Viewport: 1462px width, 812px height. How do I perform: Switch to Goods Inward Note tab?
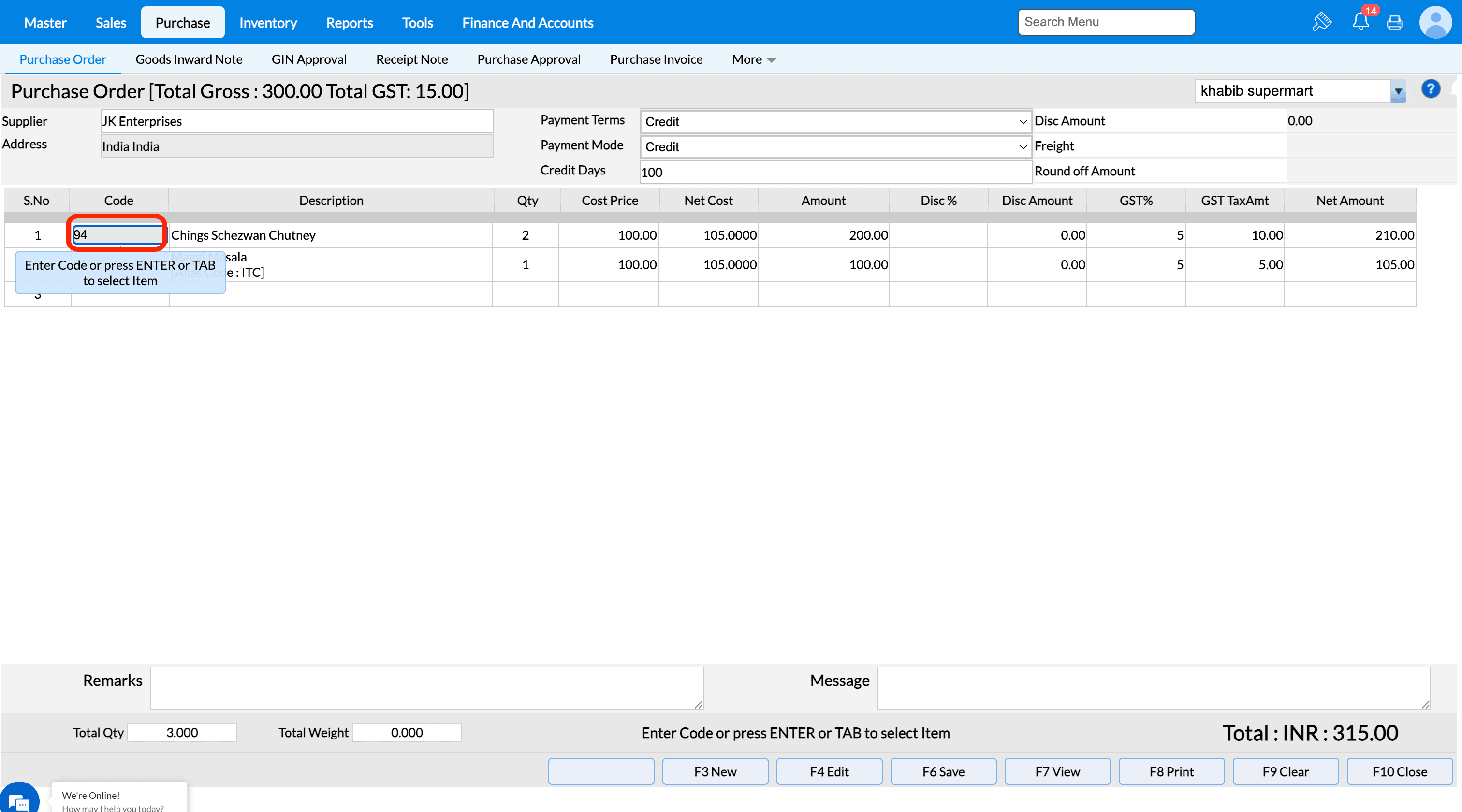tap(189, 59)
